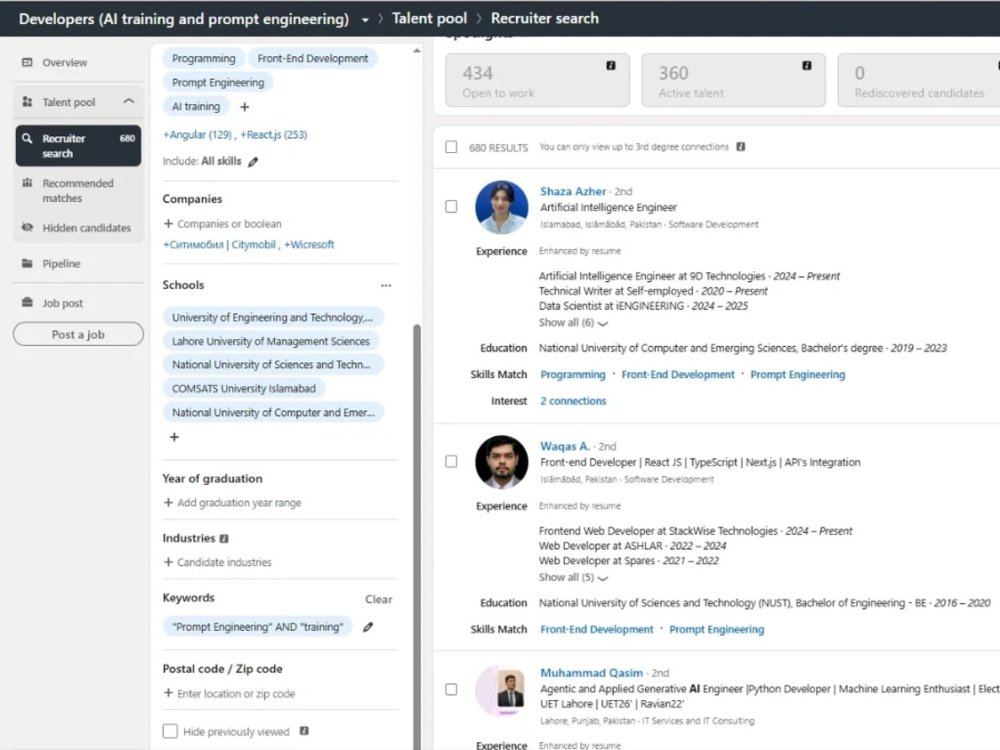
Task: Click Add graduation year range
Action: click(232, 503)
